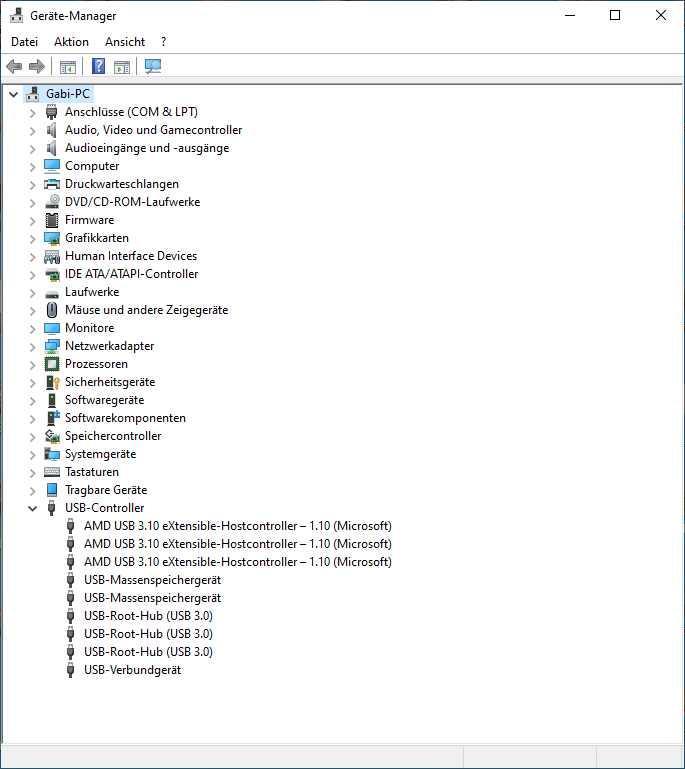Click the Grafikkarten display adapter icon

51,238
